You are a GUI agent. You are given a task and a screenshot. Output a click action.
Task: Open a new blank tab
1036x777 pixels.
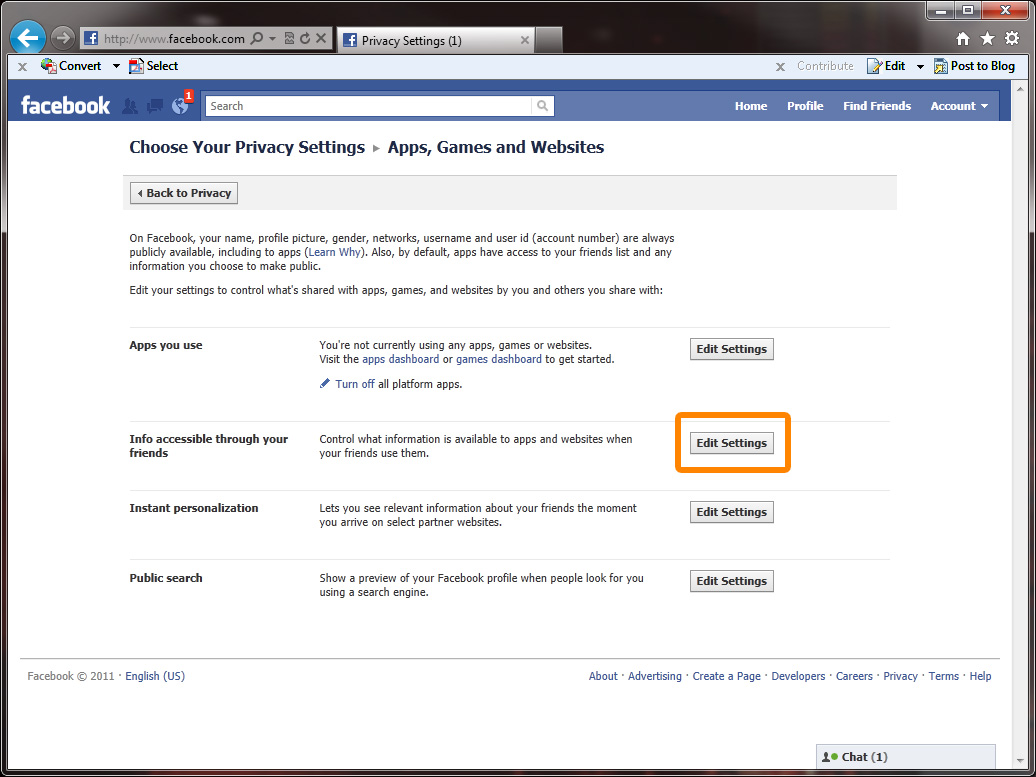click(548, 40)
